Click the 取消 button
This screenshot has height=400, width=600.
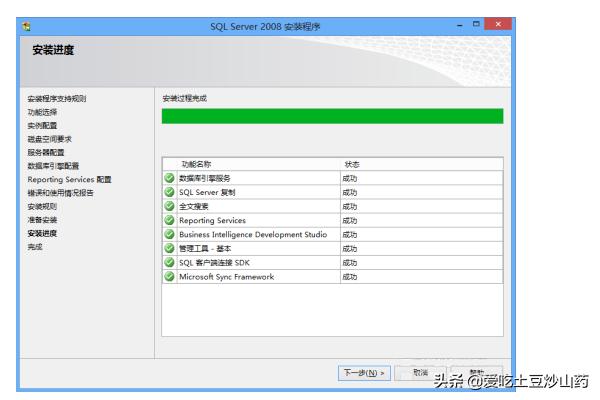point(420,372)
